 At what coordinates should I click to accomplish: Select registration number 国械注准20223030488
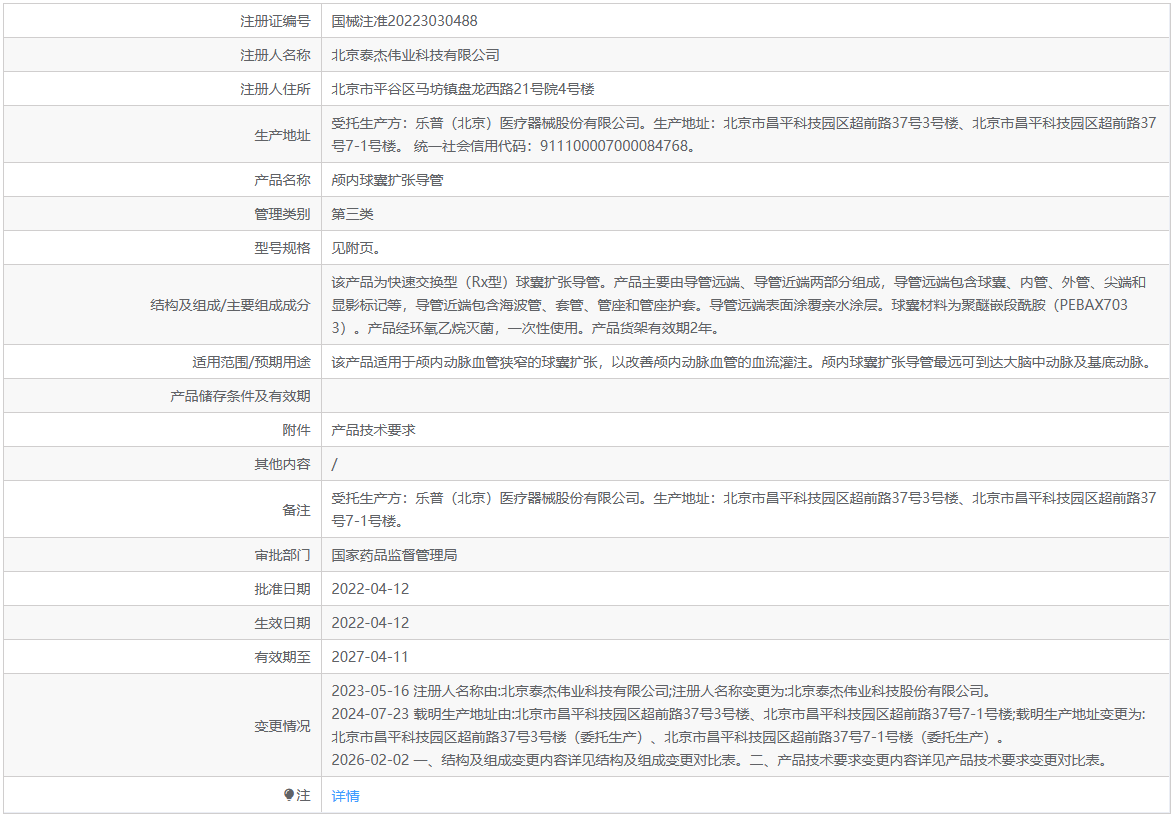404,21
